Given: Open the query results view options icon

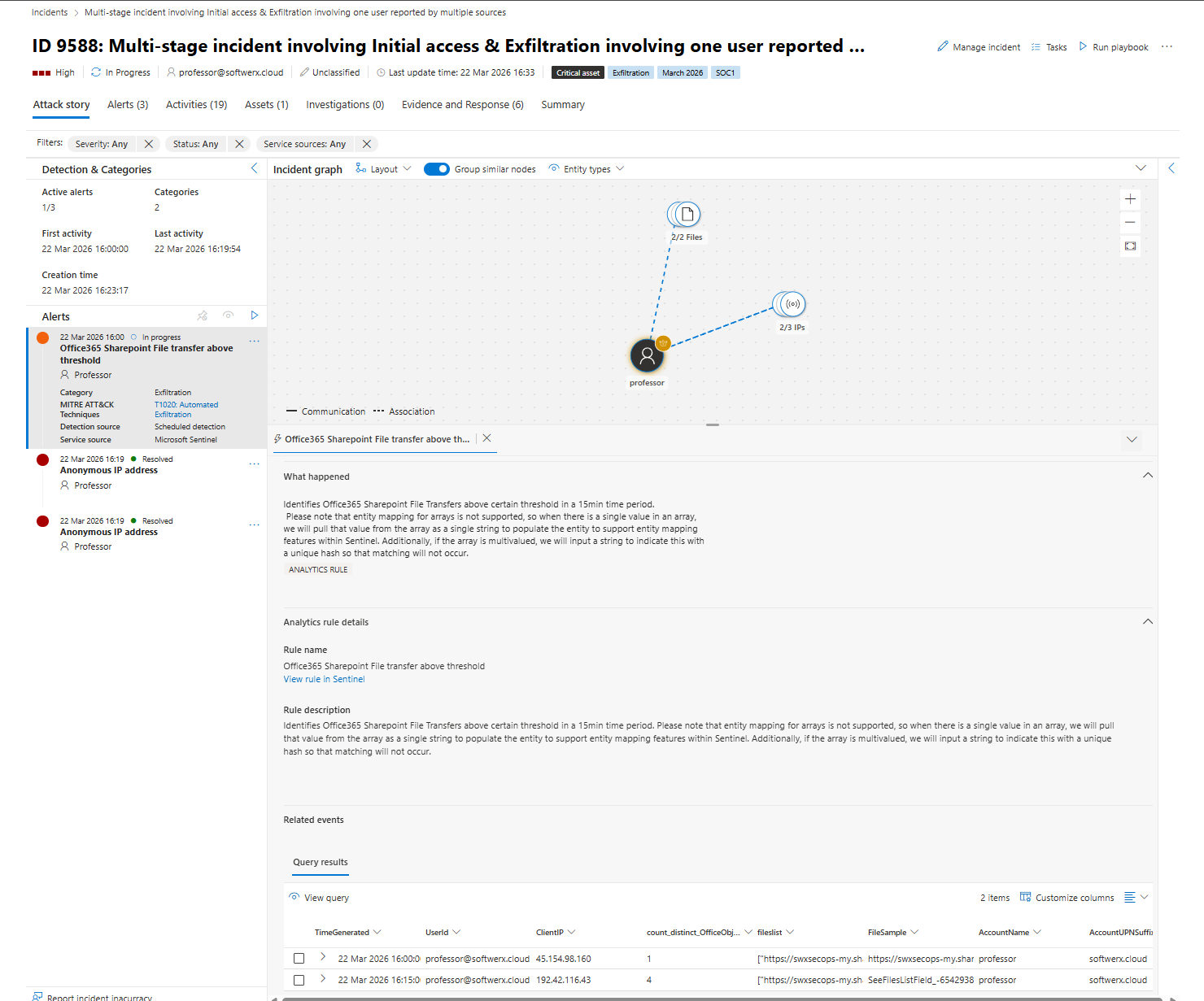Looking at the screenshot, I should [1136, 897].
